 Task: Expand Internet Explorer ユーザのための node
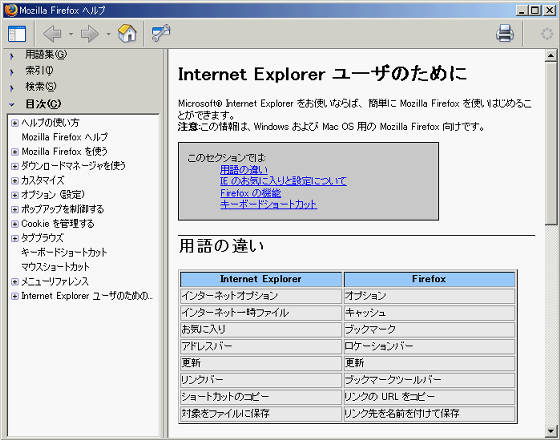(15, 296)
